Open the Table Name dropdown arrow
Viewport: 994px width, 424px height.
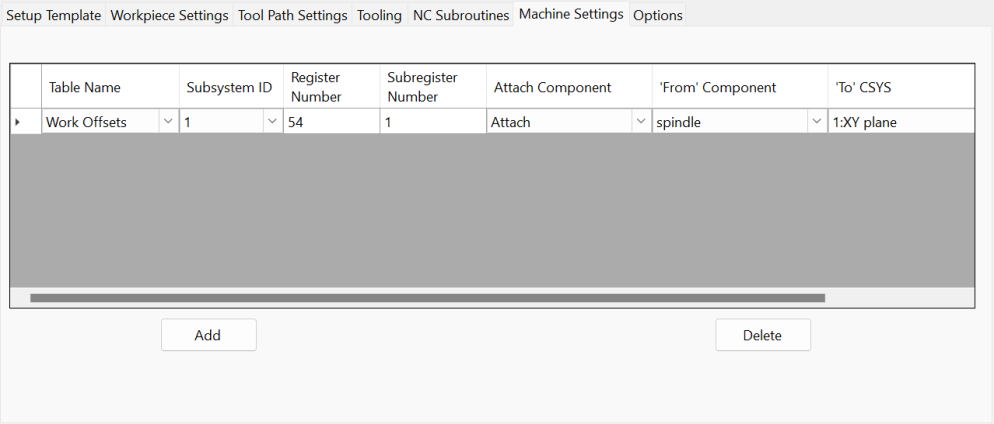[x=168, y=122]
